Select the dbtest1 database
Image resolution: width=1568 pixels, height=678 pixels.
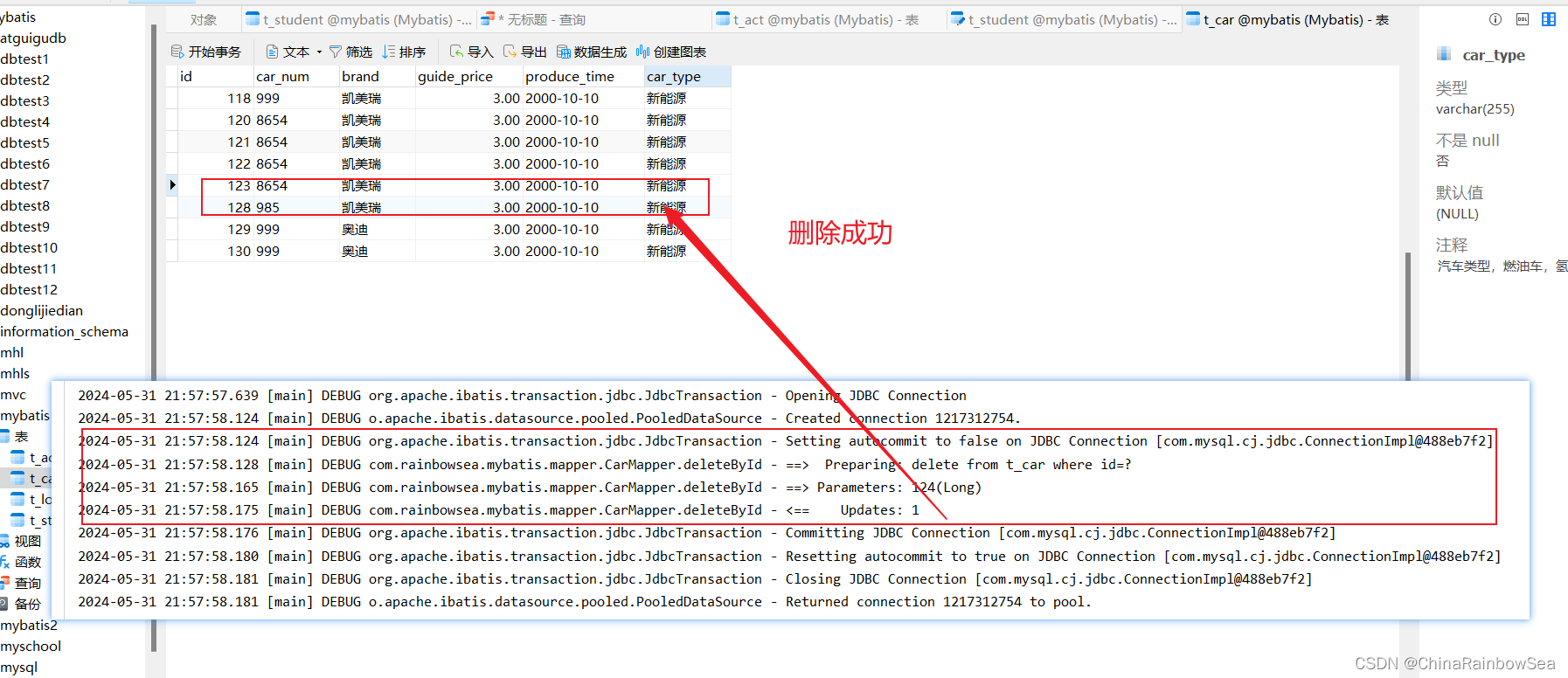click(25, 59)
